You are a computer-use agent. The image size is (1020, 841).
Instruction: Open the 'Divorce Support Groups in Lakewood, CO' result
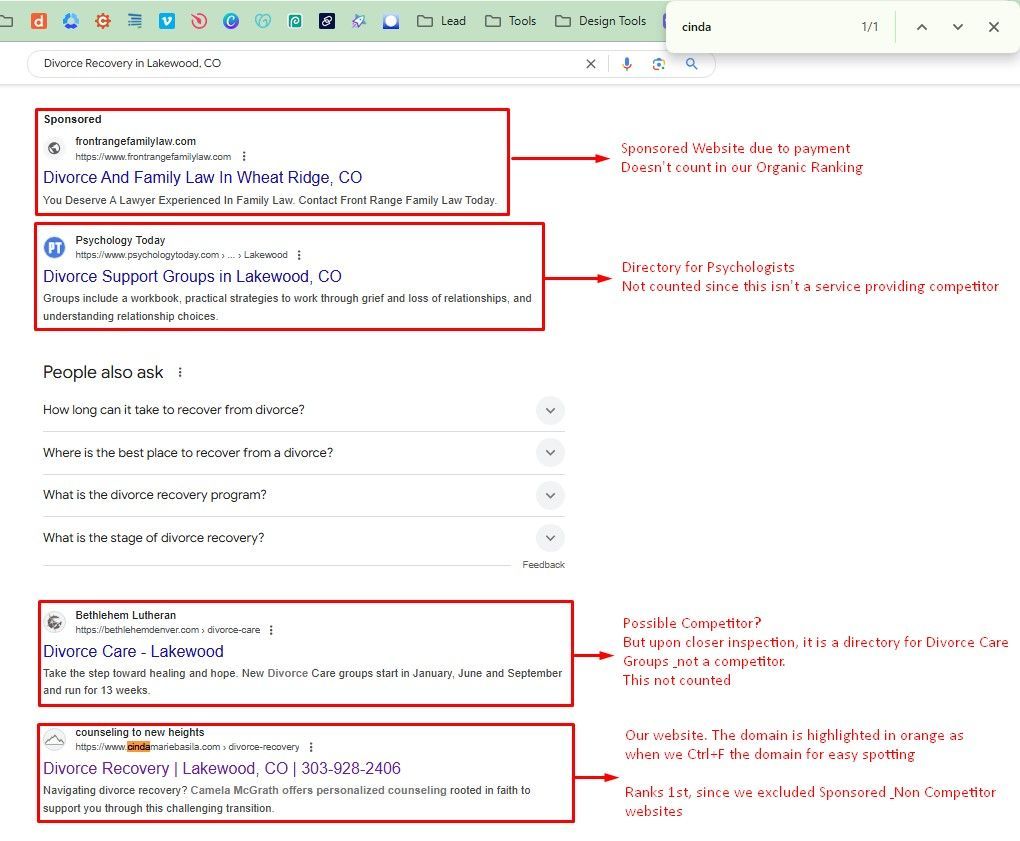pyautogui.click(x=192, y=276)
